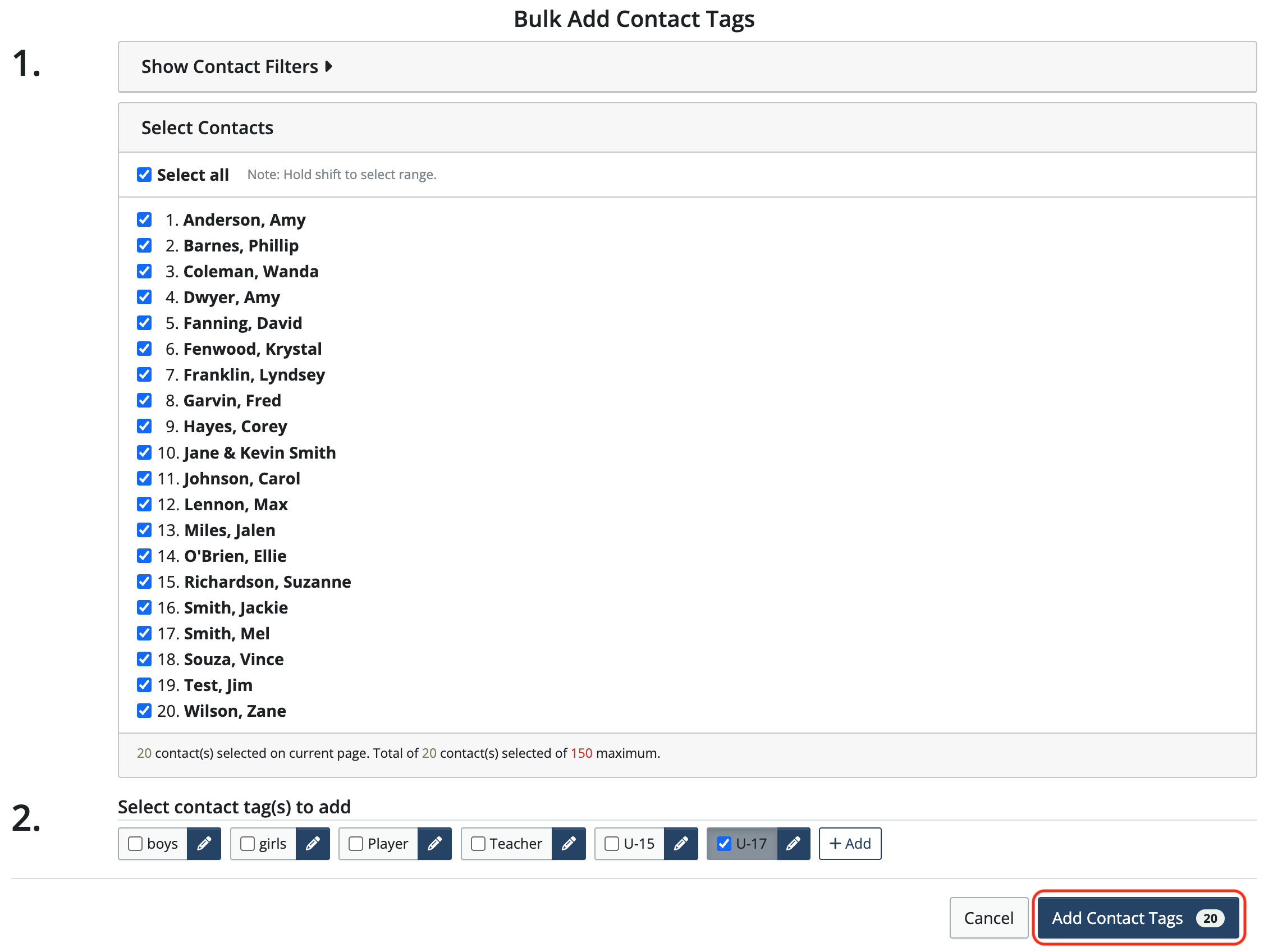Click the Cancel button
Image resolution: width=1273 pixels, height=952 pixels.
point(988,918)
